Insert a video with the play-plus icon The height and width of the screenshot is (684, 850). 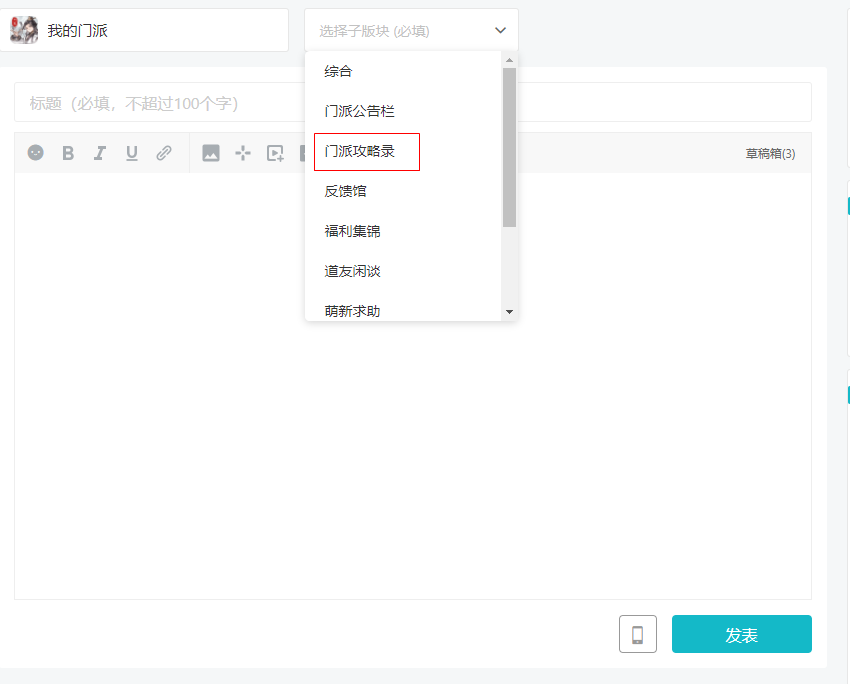point(275,153)
